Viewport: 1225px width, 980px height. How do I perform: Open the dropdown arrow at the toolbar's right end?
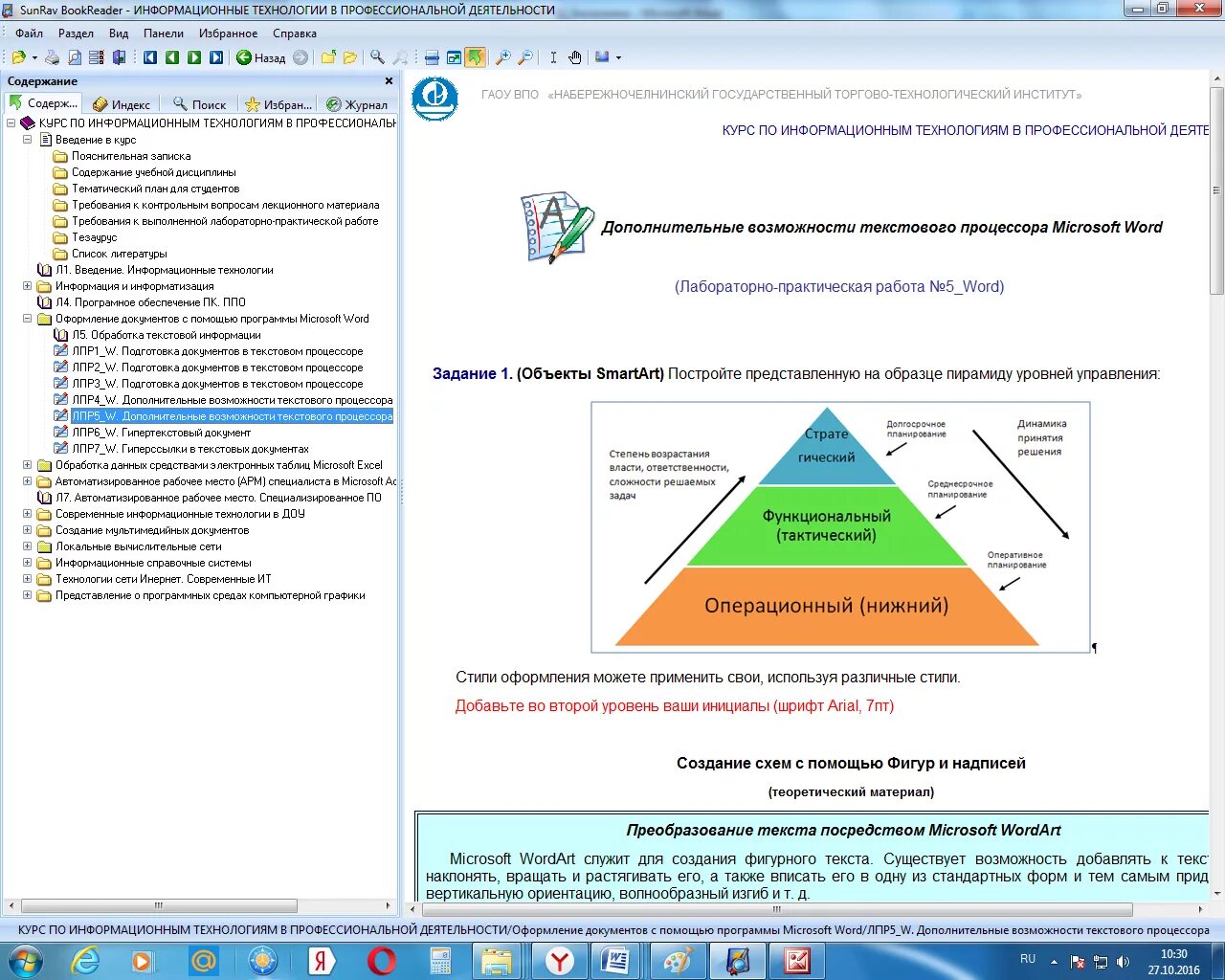(x=618, y=57)
